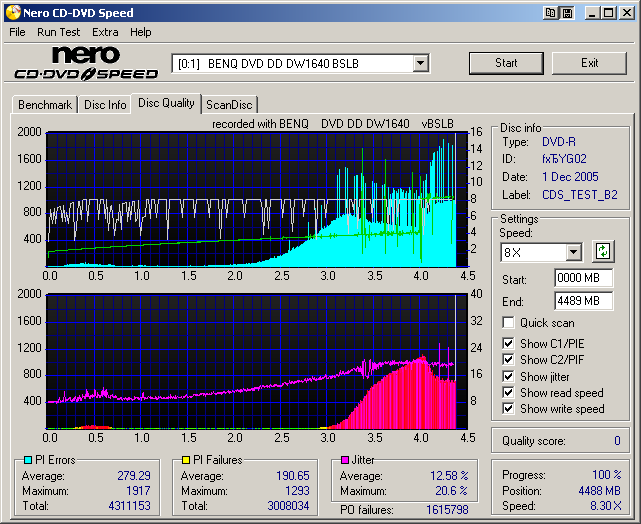Click the Nero CD-DVD Speed logo

86,63
